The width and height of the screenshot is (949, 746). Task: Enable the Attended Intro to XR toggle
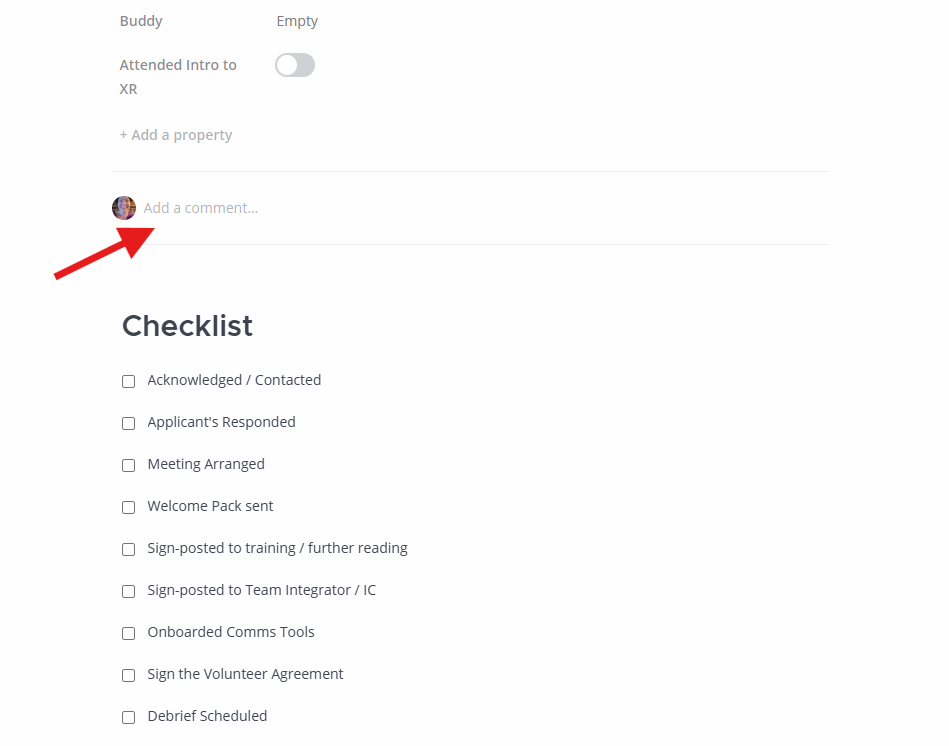click(294, 64)
